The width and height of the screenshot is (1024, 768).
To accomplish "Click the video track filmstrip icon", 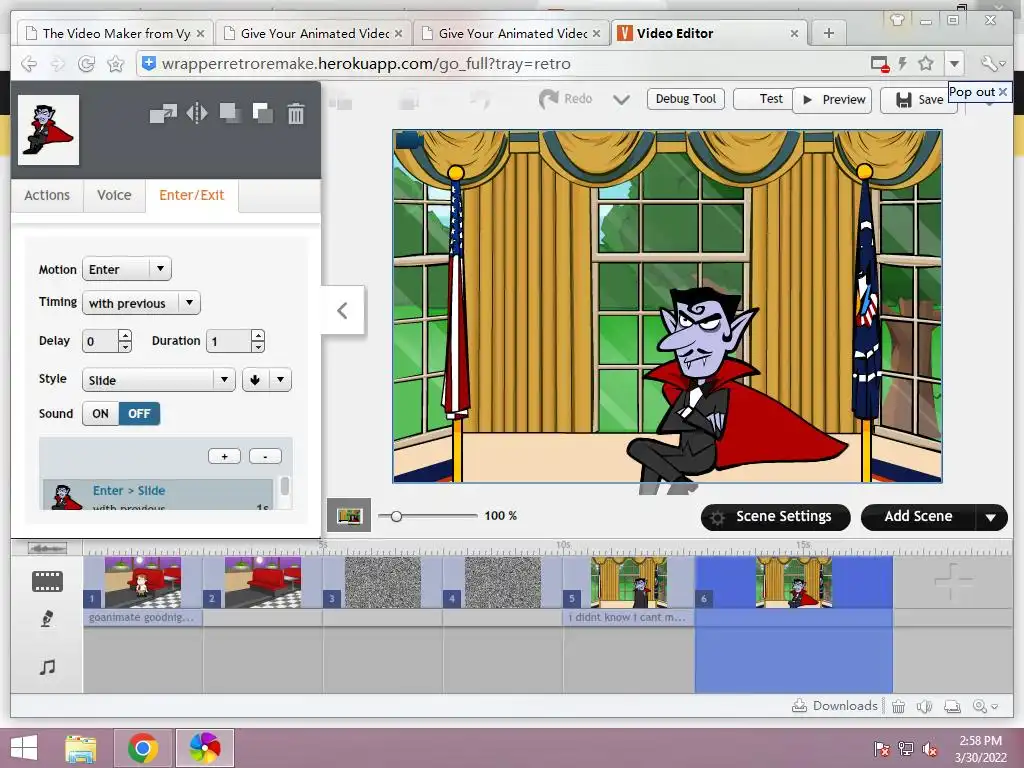I will [x=47, y=581].
